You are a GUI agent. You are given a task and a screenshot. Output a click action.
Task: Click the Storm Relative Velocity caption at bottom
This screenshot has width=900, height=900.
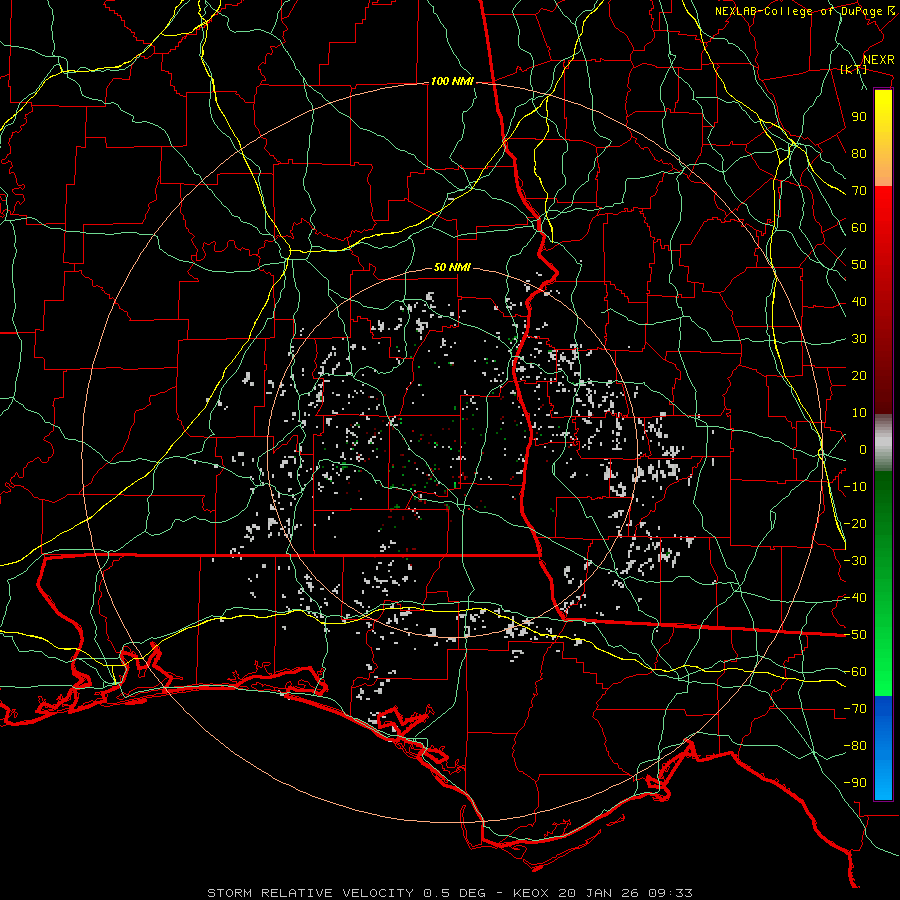[450, 893]
